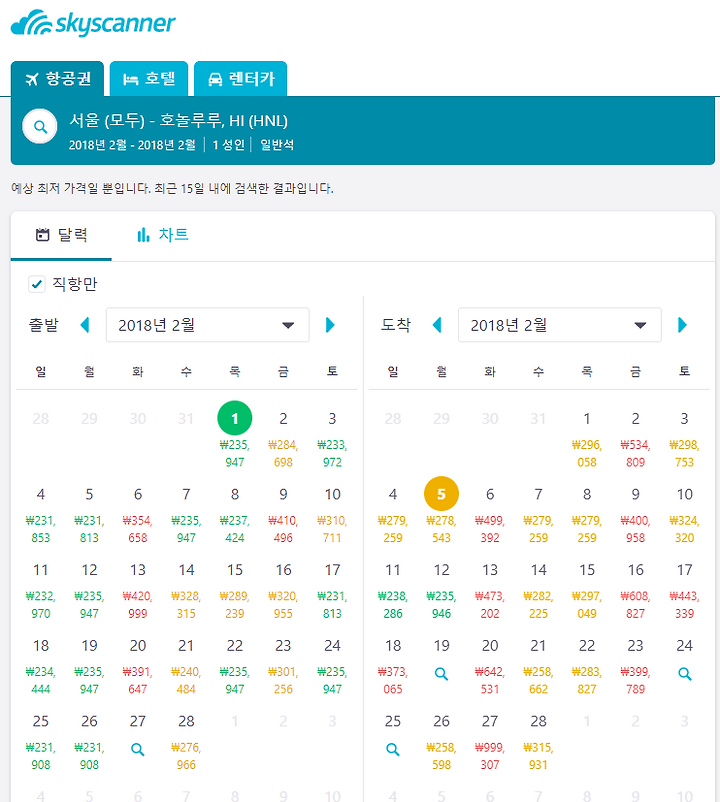Click arrival date 27 priced ₩999,307
The image size is (720, 802).
pos(490,743)
